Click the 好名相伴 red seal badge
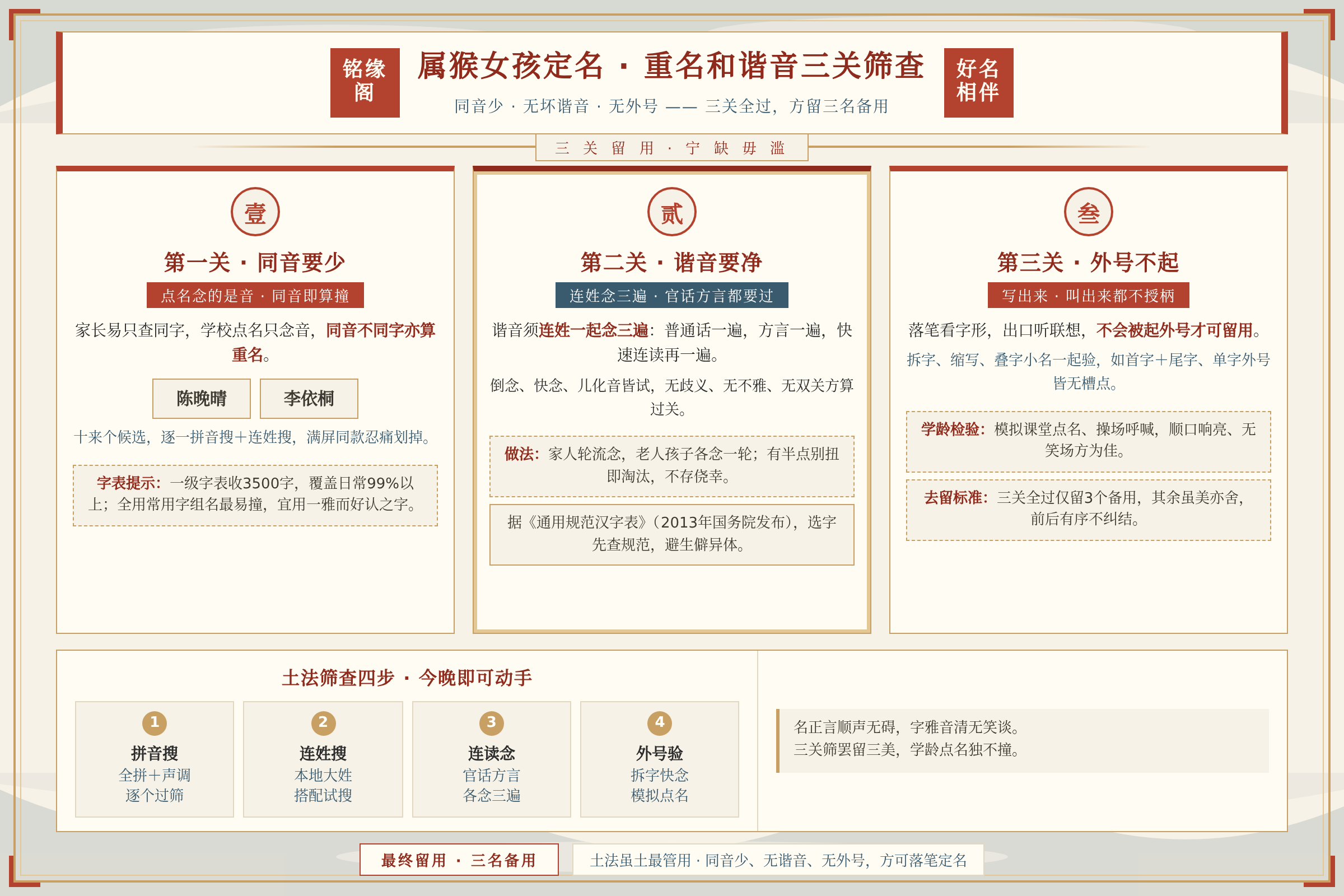Screen dimensions: 1344x896 pyautogui.click(x=978, y=83)
